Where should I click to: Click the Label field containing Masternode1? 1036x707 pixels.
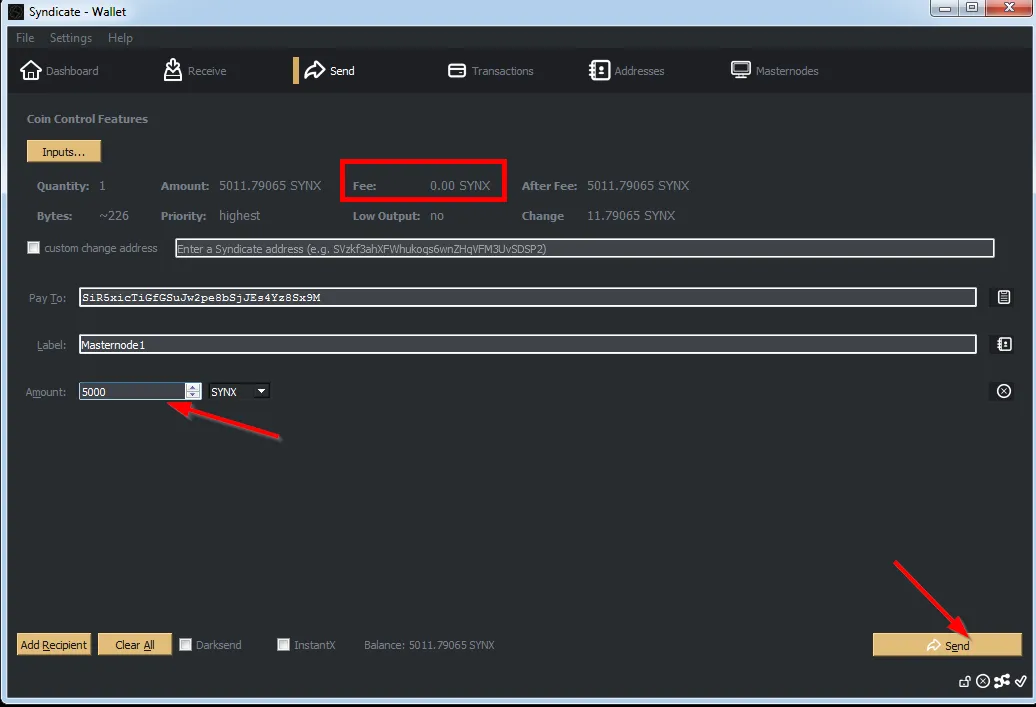pyautogui.click(x=527, y=344)
